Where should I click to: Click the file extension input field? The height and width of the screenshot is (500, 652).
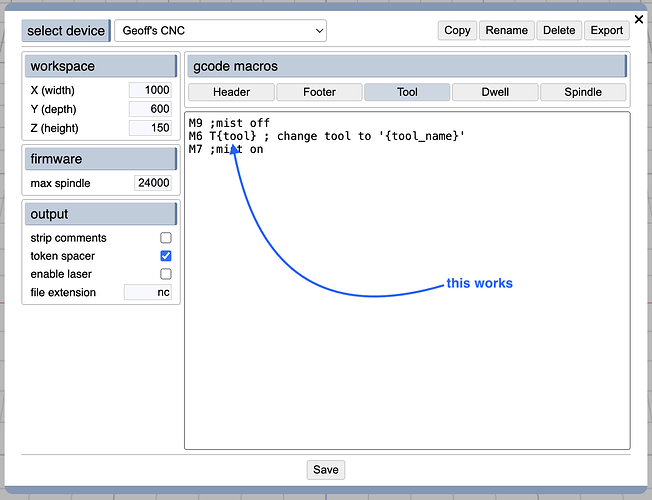tap(149, 292)
